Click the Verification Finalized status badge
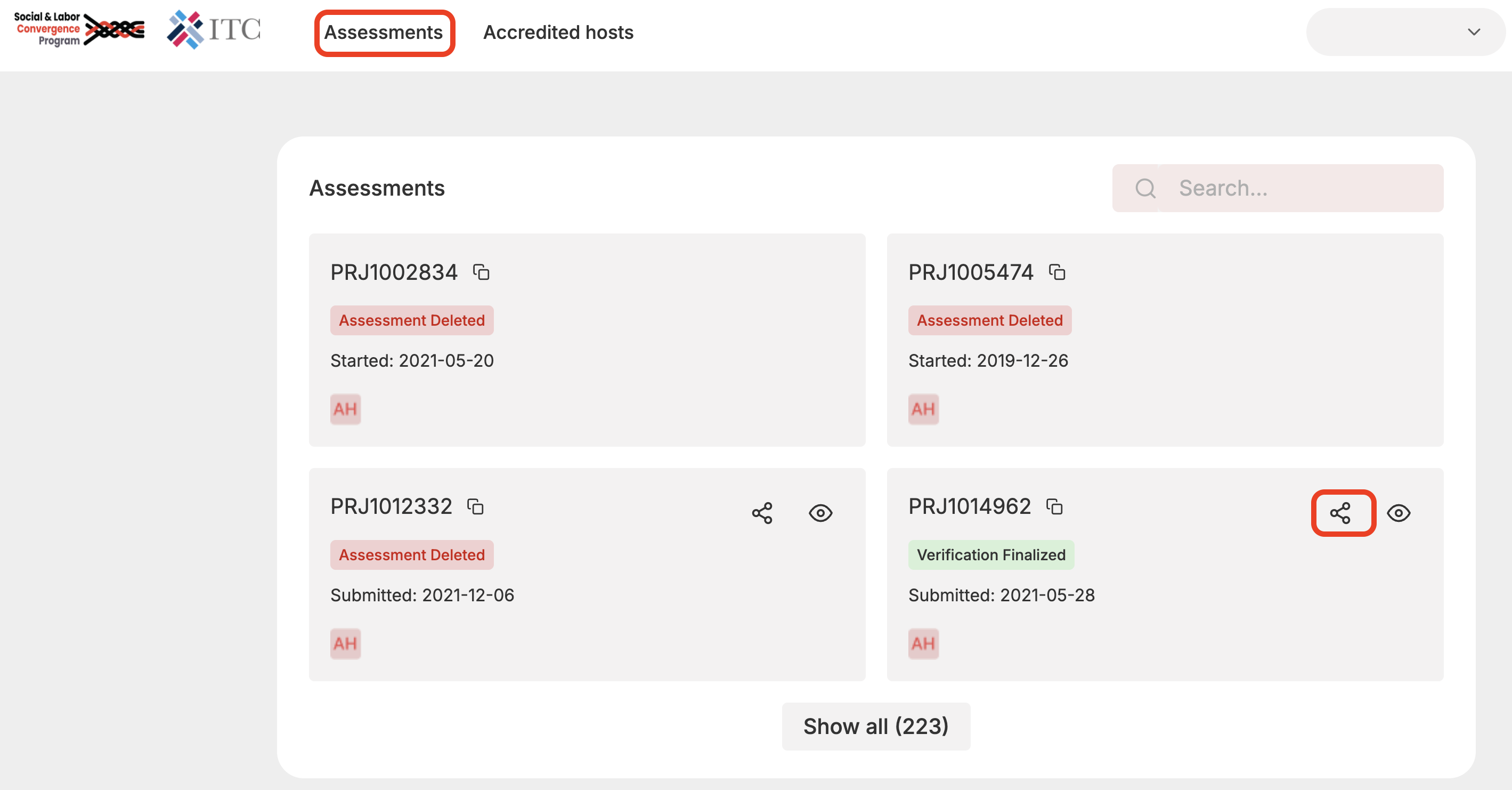 point(991,555)
